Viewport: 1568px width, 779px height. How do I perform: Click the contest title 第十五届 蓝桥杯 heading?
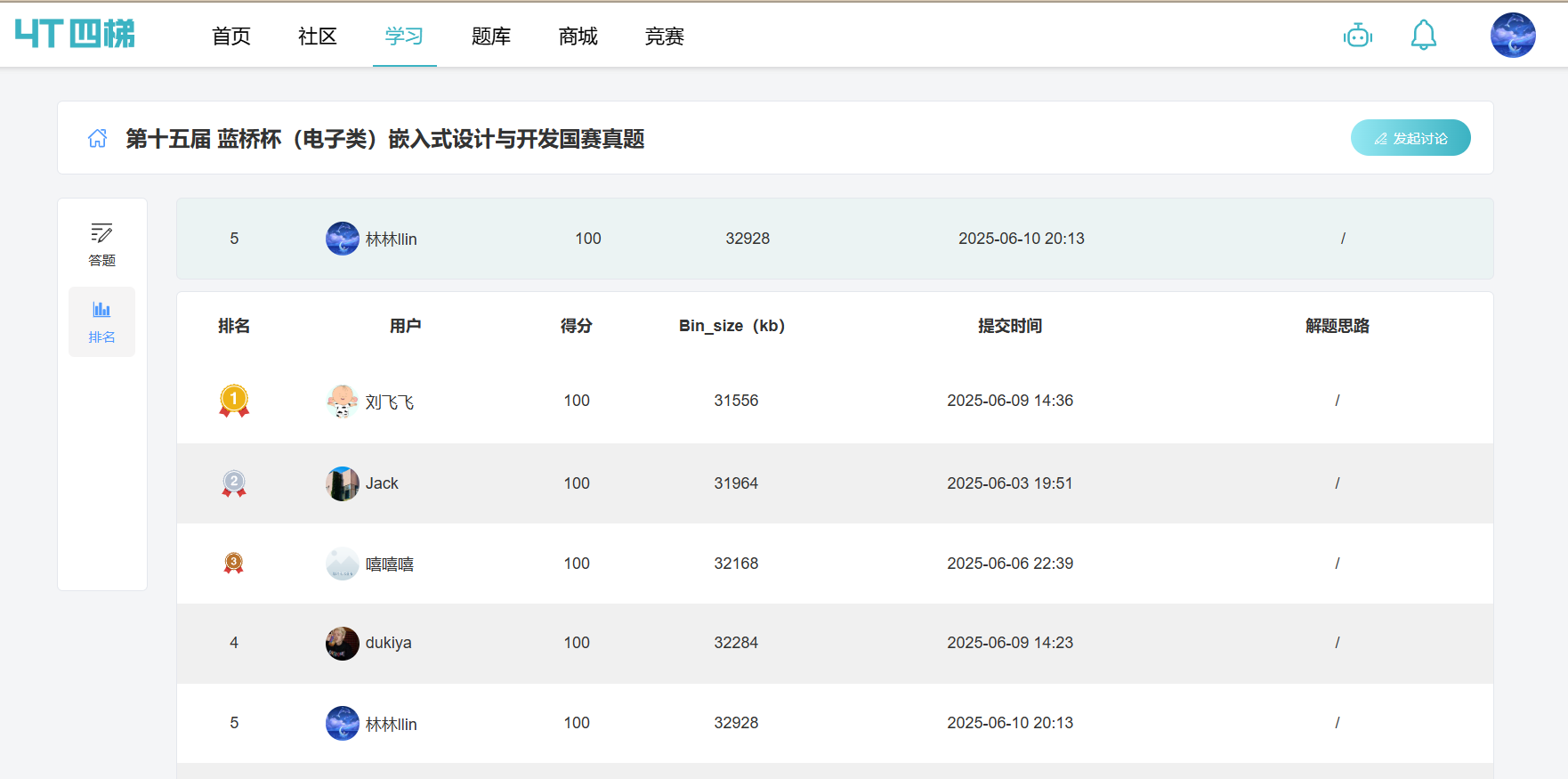point(385,139)
